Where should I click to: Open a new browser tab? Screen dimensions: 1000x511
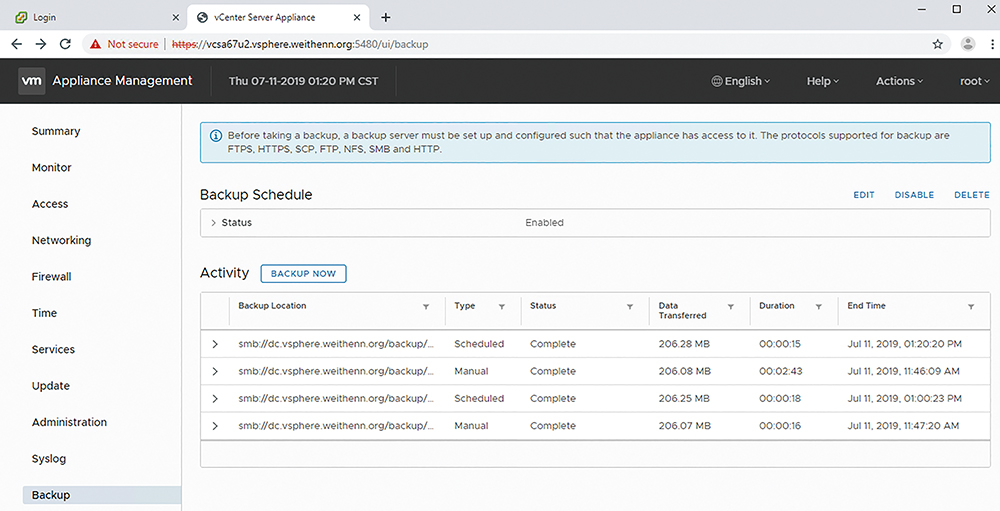pos(385,17)
